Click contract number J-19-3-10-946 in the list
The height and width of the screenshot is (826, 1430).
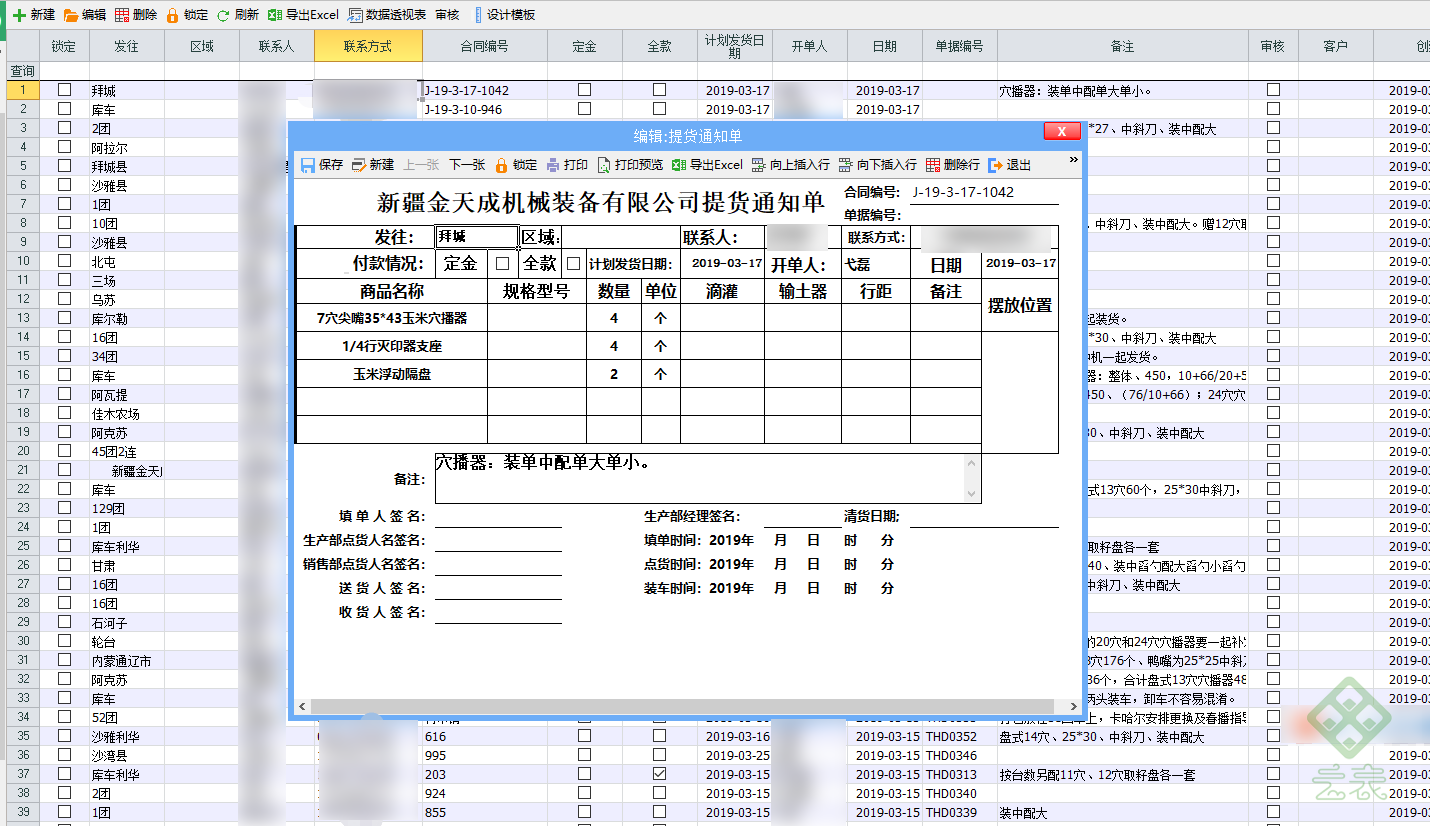[x=463, y=109]
